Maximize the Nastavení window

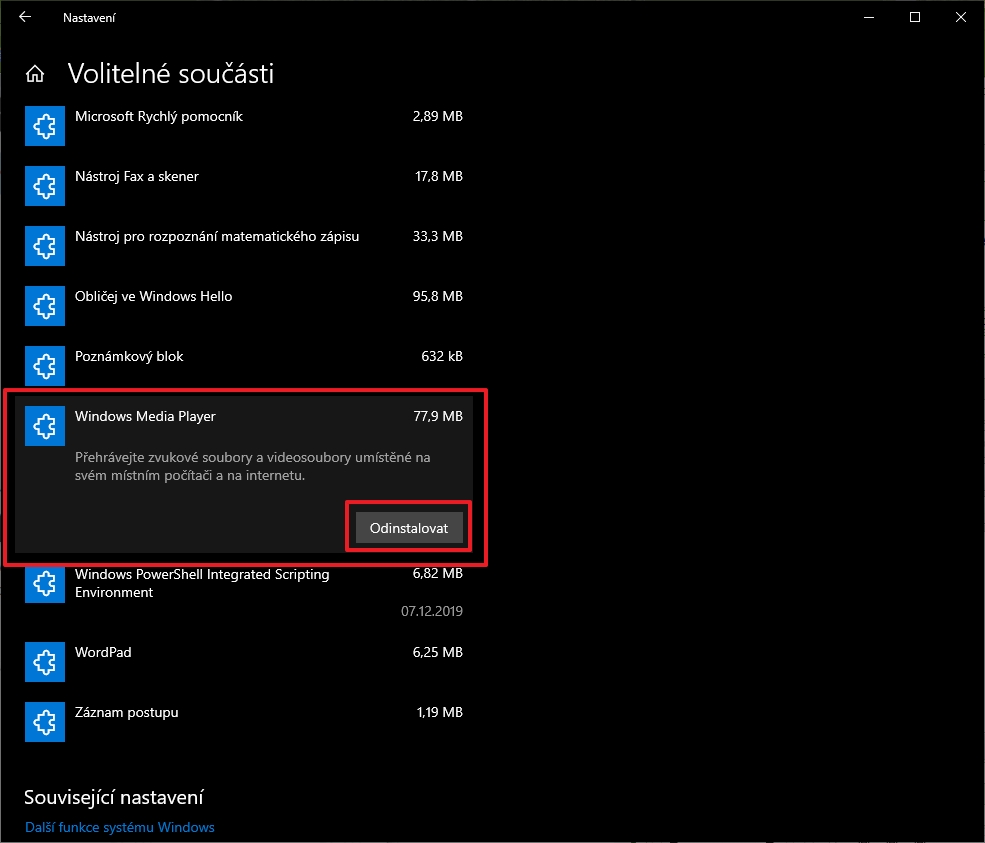915,17
